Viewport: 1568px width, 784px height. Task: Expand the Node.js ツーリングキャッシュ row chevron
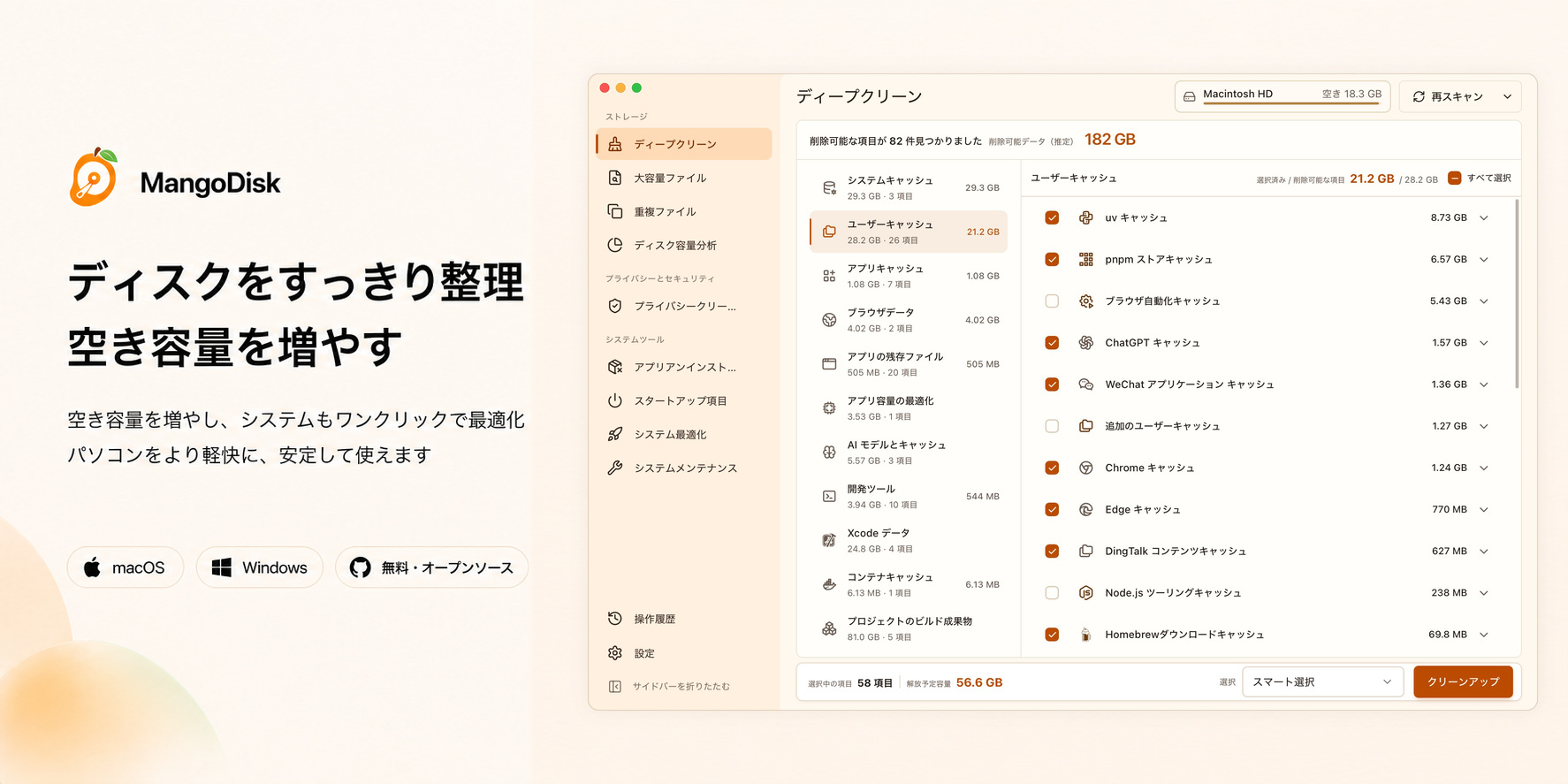pos(1484,593)
